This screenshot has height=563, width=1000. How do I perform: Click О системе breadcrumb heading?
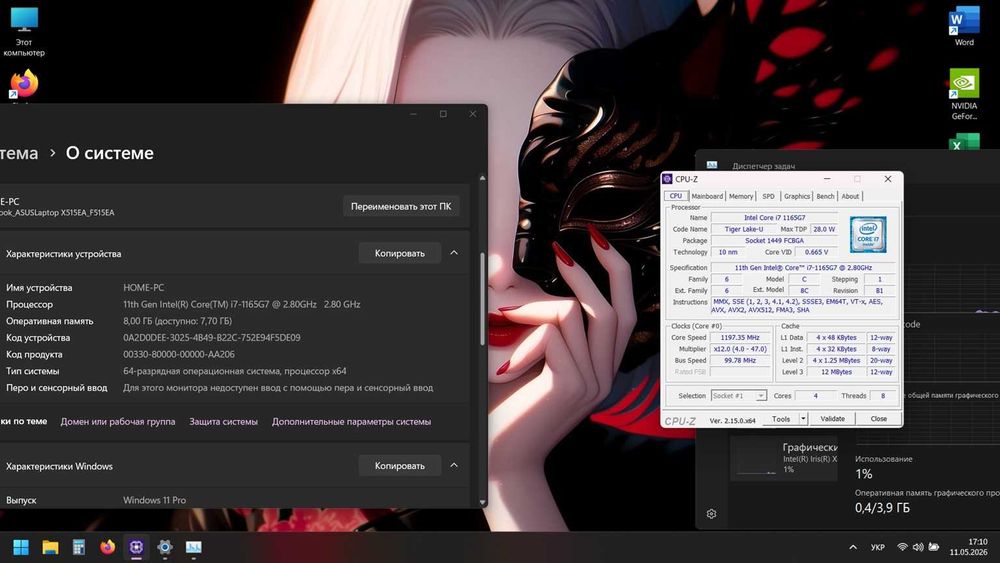coord(110,153)
